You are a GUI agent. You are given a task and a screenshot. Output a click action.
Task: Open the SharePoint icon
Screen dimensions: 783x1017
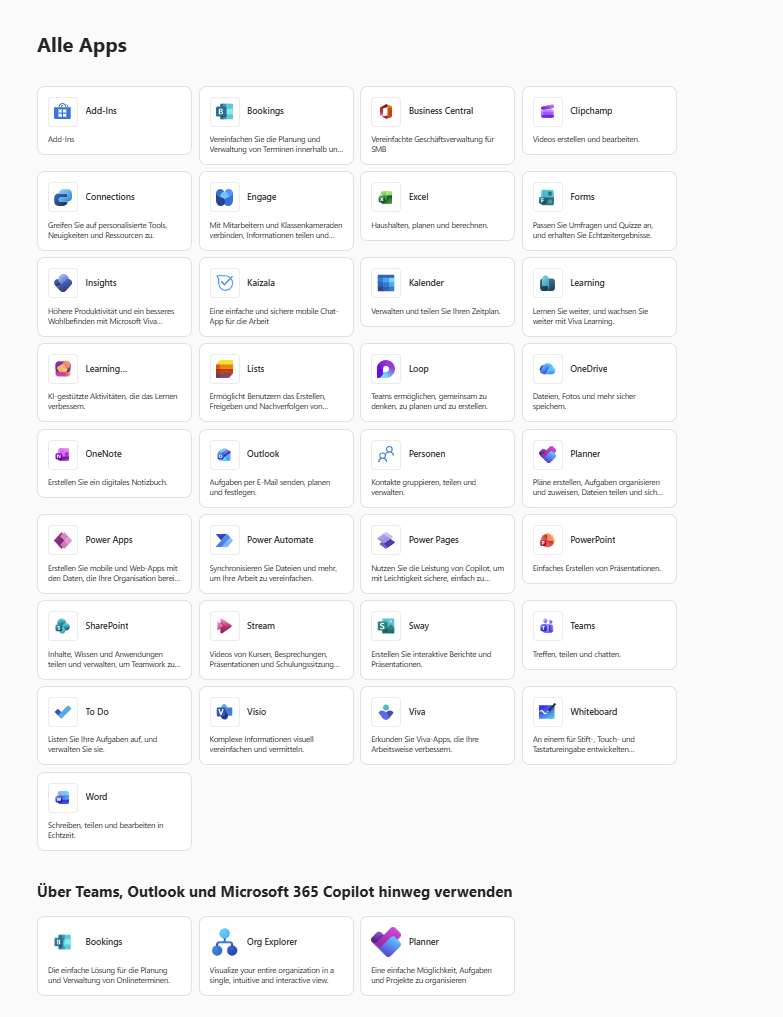click(62, 627)
